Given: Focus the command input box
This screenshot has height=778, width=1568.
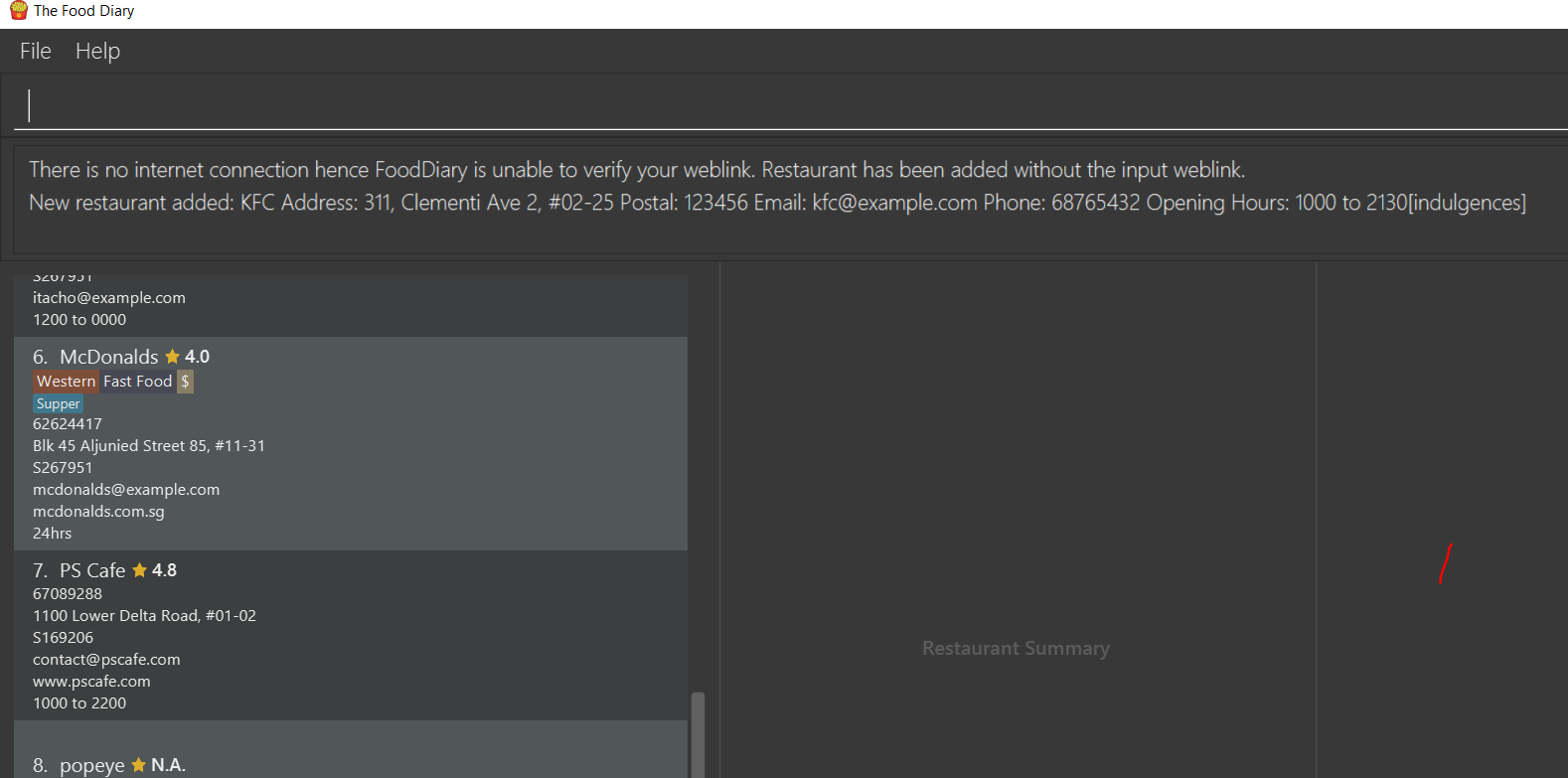Looking at the screenshot, I should [x=790, y=105].
